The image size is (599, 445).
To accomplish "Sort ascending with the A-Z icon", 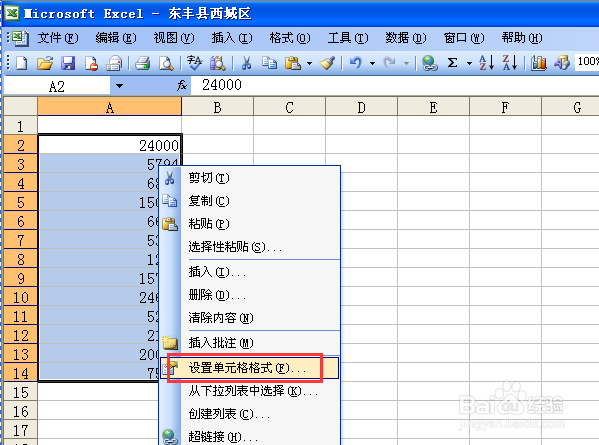I will pyautogui.click(x=487, y=63).
